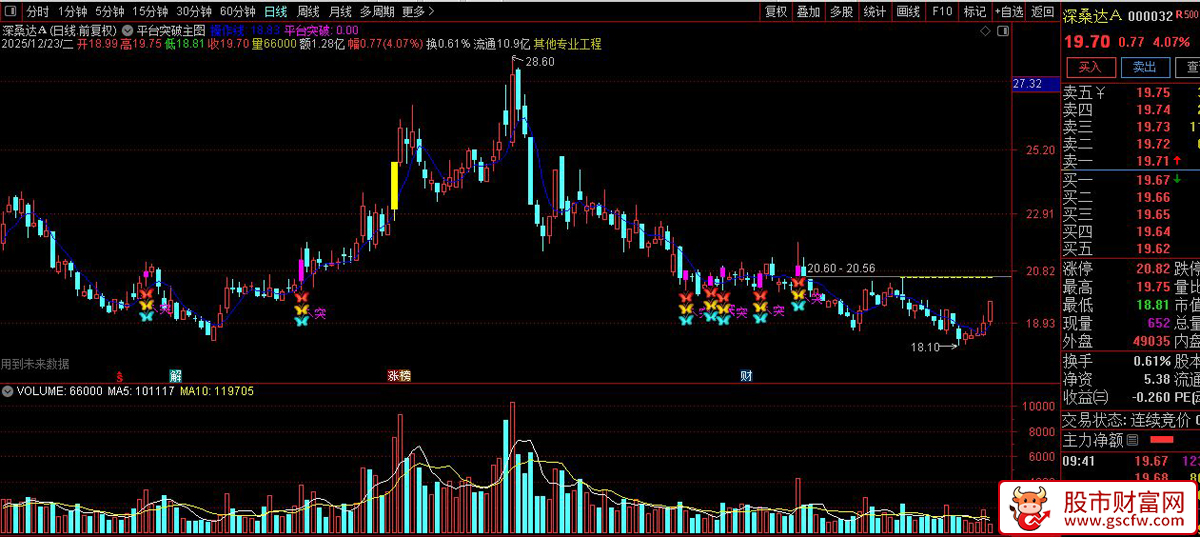Click the 深桑达A name in the quote panel
1200x537 pixels.
click(1092, 15)
